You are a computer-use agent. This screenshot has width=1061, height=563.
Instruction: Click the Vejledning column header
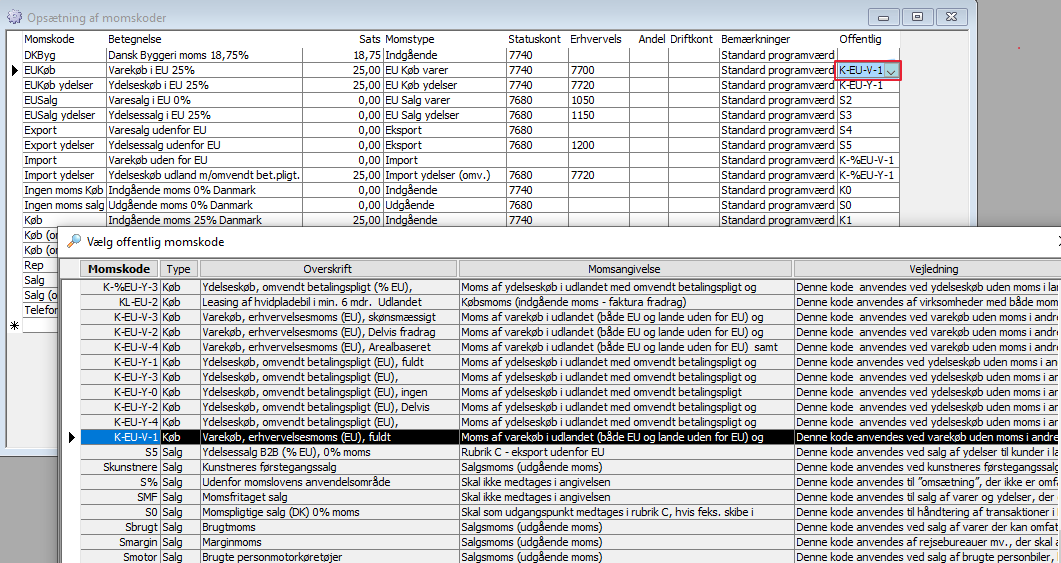click(x=926, y=269)
